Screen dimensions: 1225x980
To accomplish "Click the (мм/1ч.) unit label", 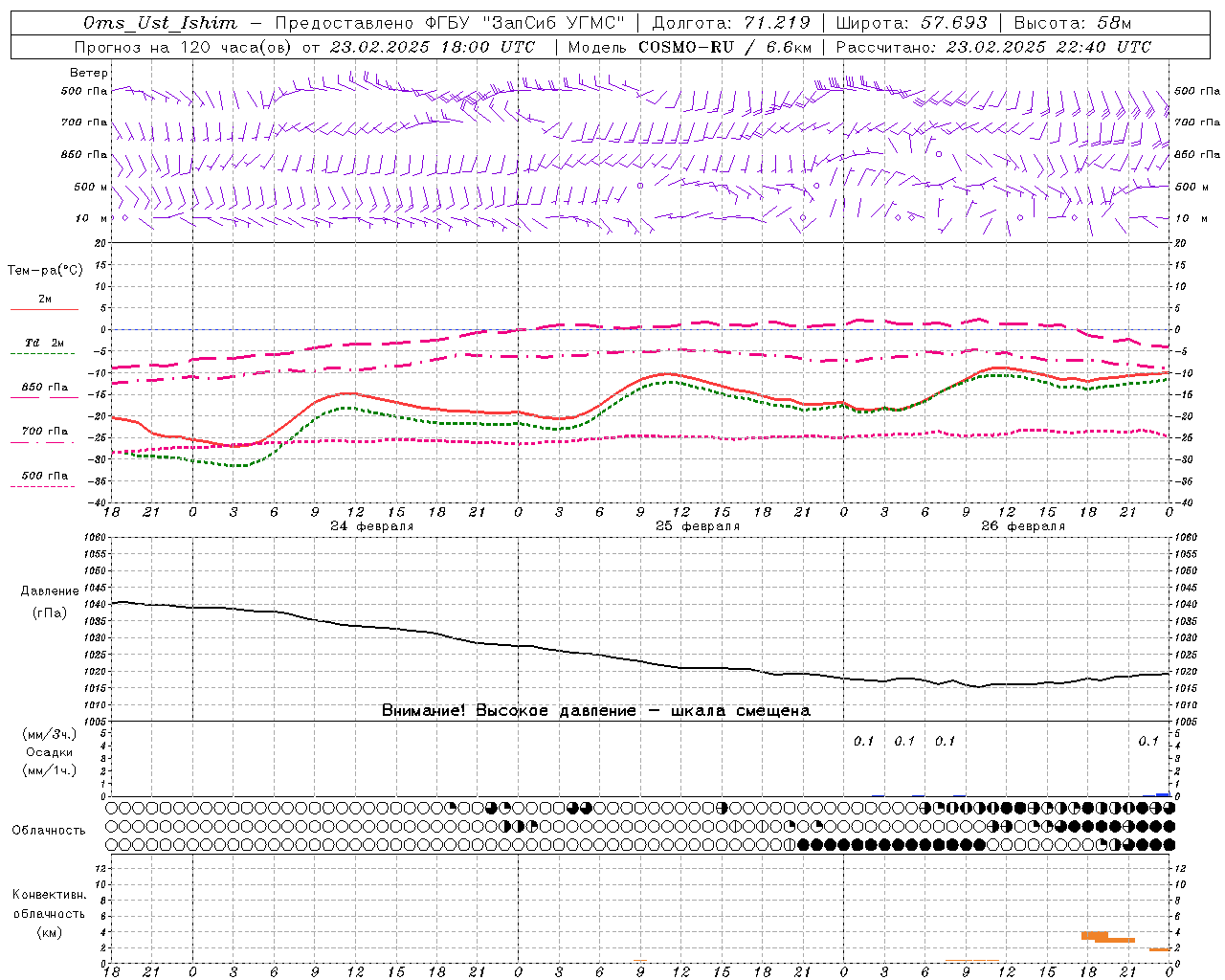I will (x=50, y=770).
